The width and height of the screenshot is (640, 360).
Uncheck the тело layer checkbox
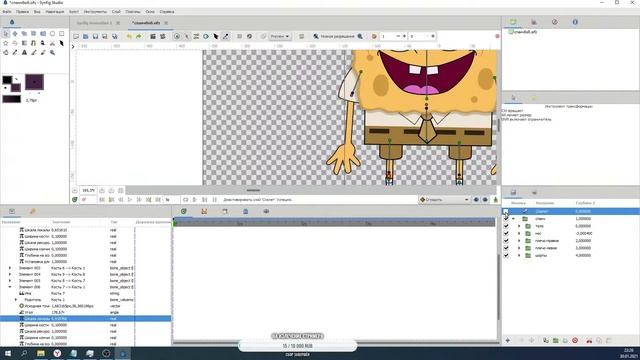point(506,226)
